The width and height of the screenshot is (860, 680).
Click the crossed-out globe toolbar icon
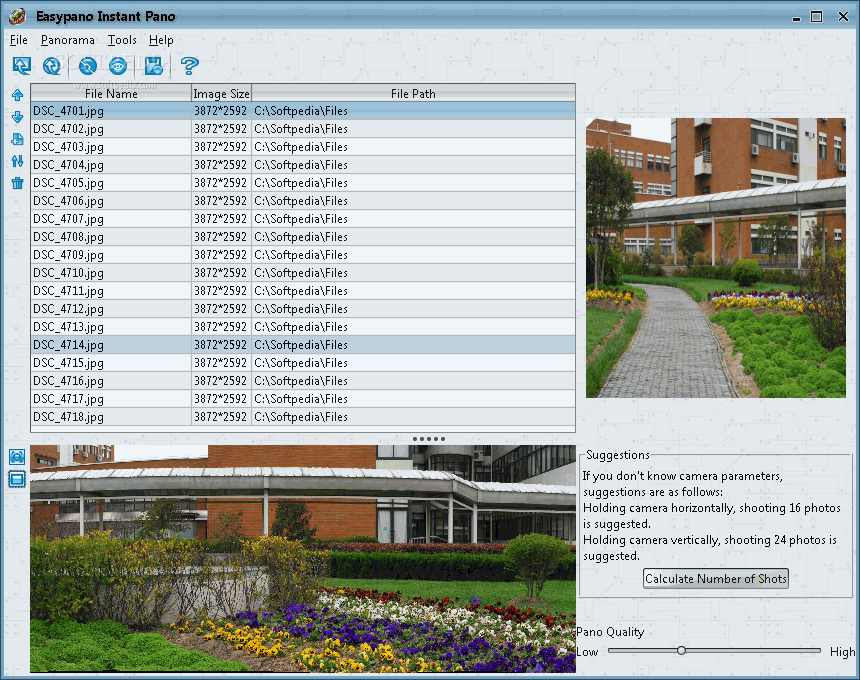click(x=88, y=66)
